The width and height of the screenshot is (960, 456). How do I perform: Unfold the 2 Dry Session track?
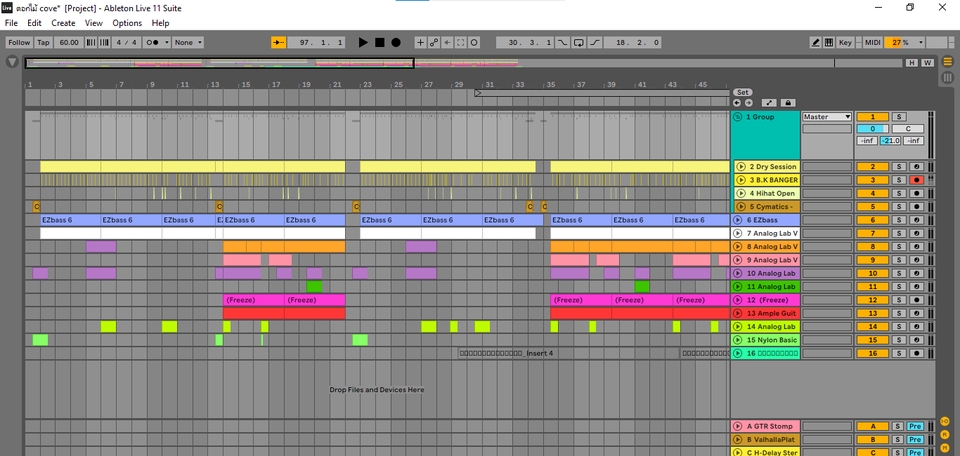(x=741, y=166)
